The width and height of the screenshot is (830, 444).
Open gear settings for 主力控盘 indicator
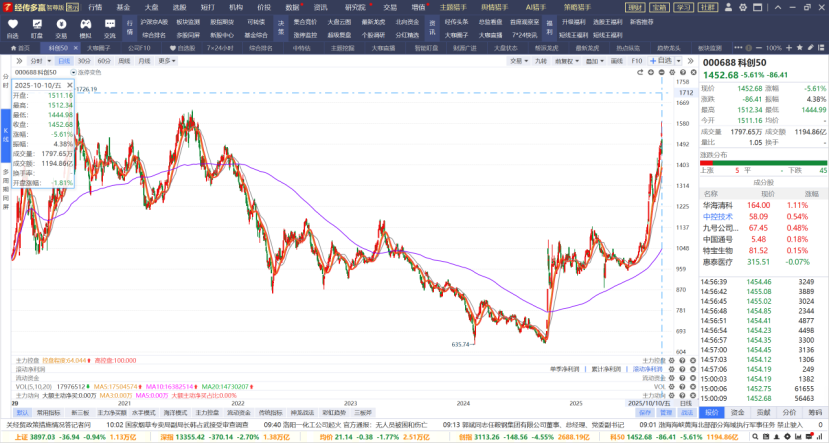click(672, 360)
